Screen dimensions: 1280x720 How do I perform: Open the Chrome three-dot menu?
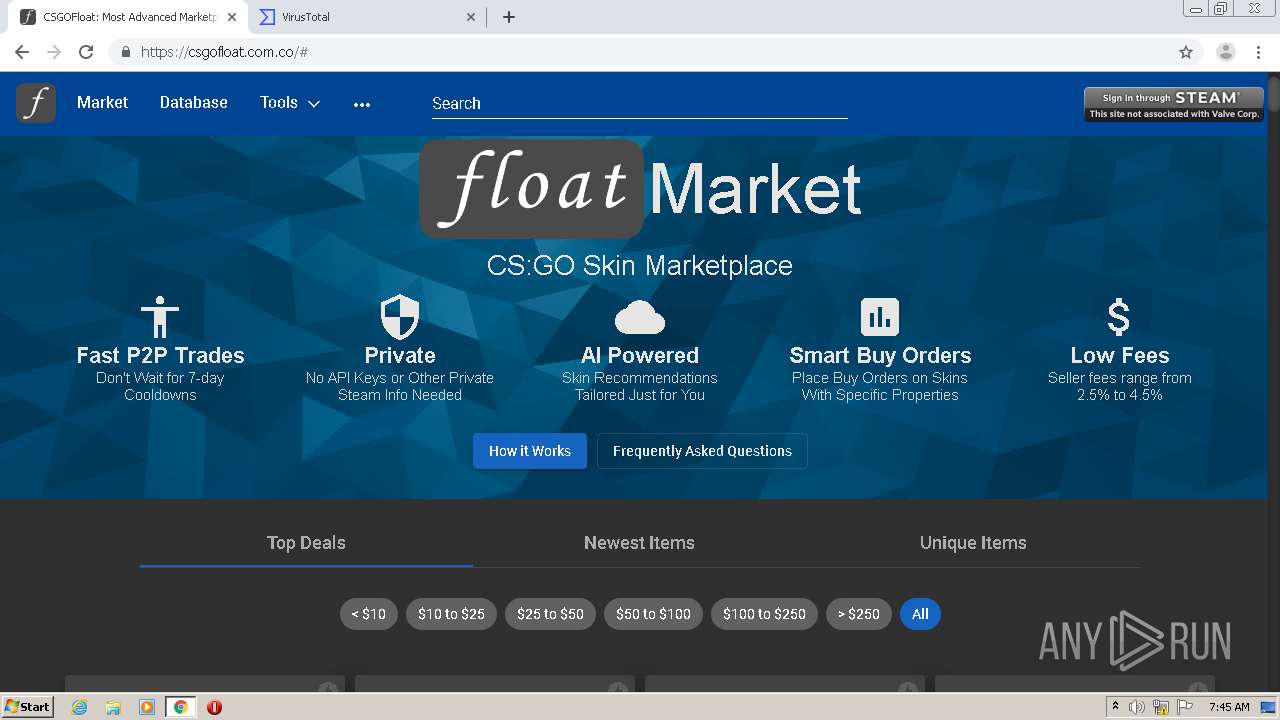1259,52
